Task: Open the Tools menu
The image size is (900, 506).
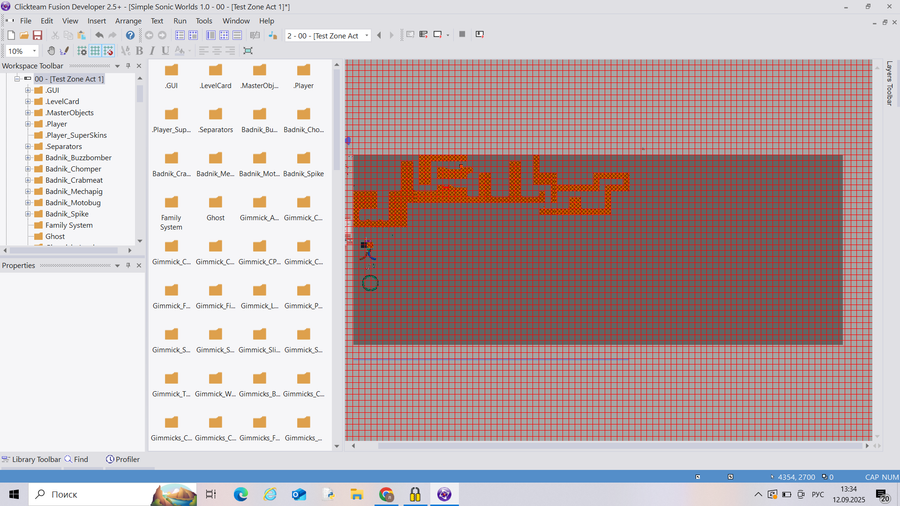Action: (204, 21)
